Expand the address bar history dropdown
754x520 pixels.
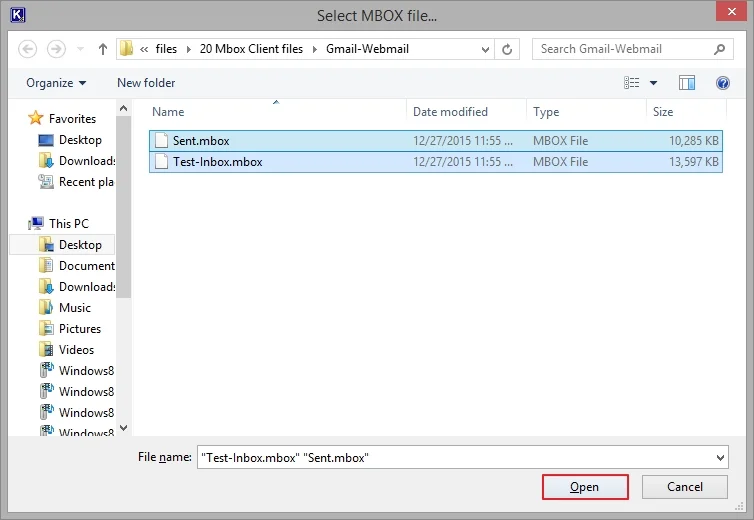click(485, 50)
